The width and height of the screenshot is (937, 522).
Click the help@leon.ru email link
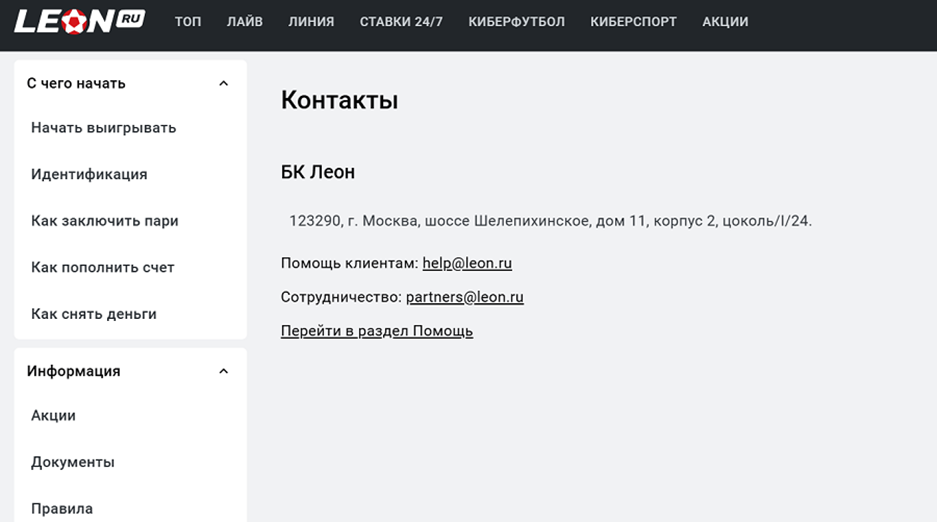click(467, 263)
